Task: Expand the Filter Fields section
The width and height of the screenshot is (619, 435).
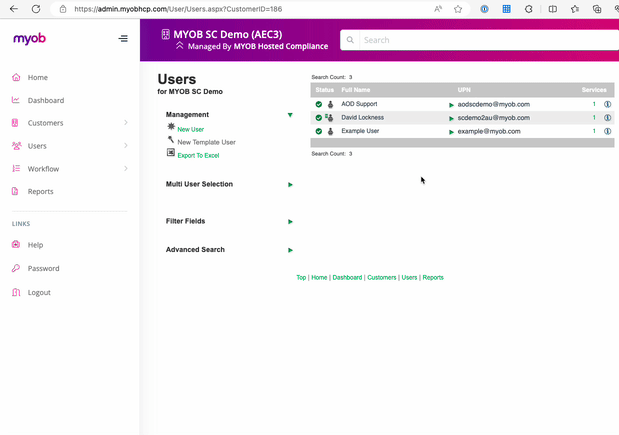Action: pyautogui.click(x=290, y=221)
